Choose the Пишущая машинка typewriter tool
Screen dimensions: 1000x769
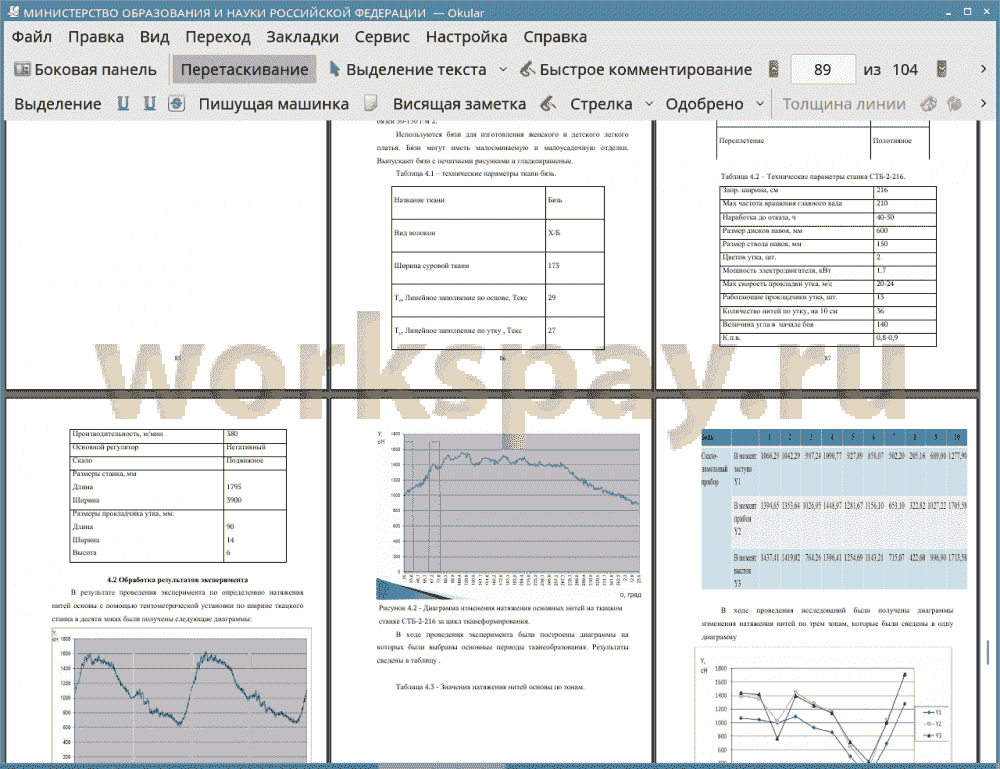click(274, 104)
